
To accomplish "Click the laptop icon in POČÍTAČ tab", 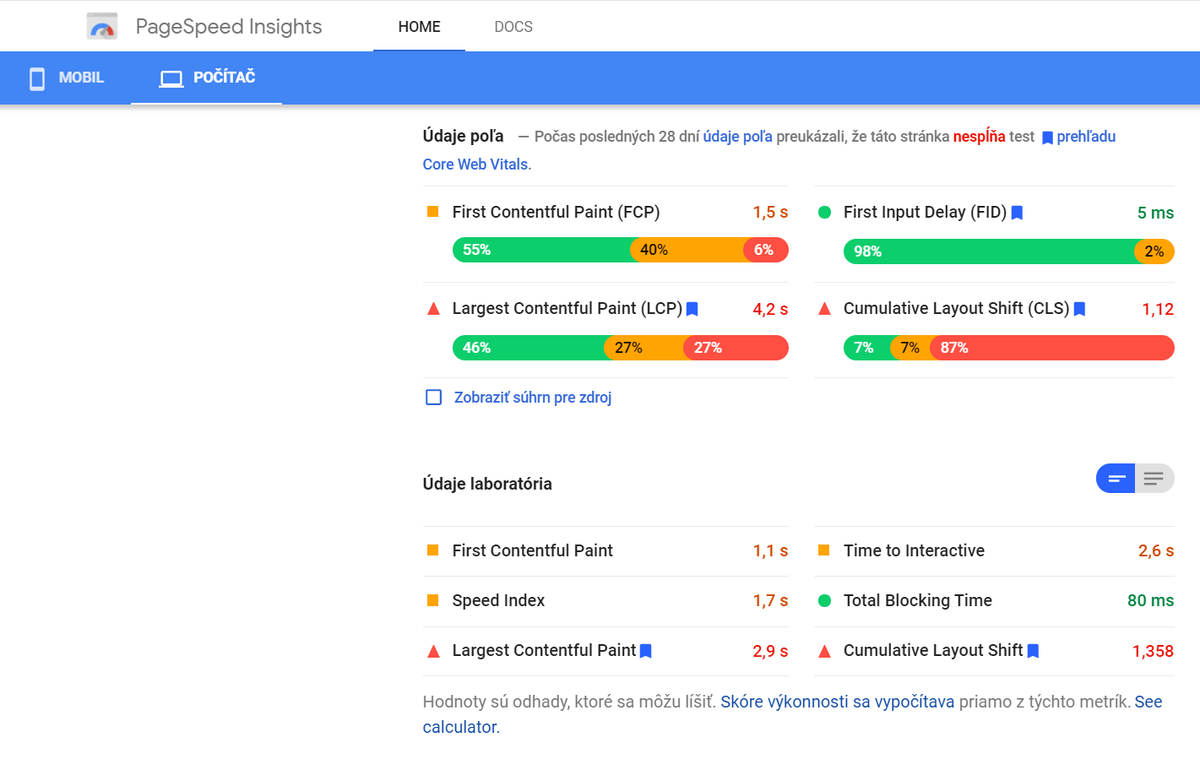I will 172,78.
